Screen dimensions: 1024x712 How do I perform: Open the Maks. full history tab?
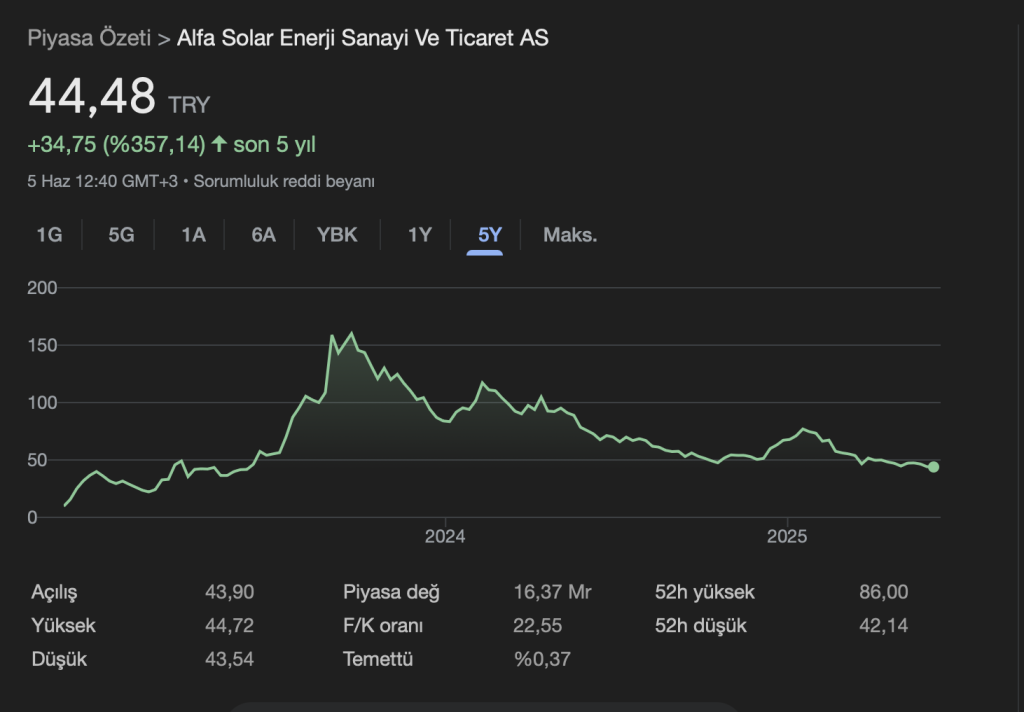tap(570, 235)
